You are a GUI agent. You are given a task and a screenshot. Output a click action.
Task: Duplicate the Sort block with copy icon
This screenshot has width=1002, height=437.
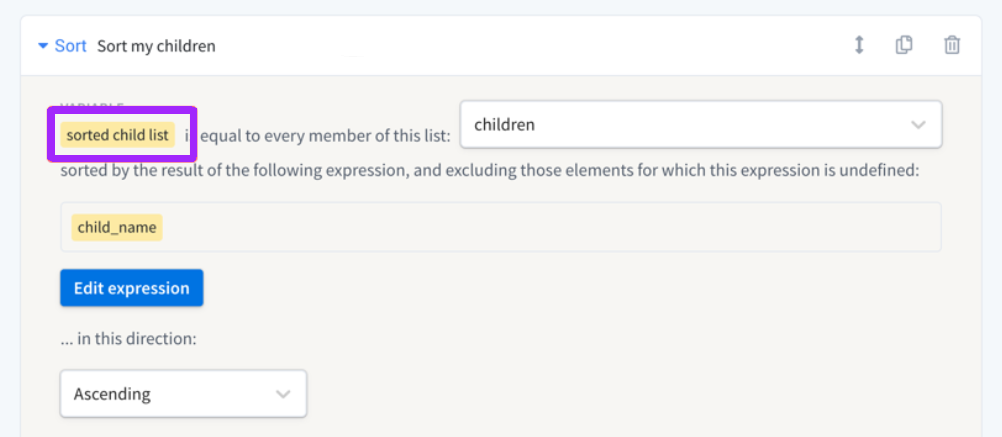pos(904,45)
